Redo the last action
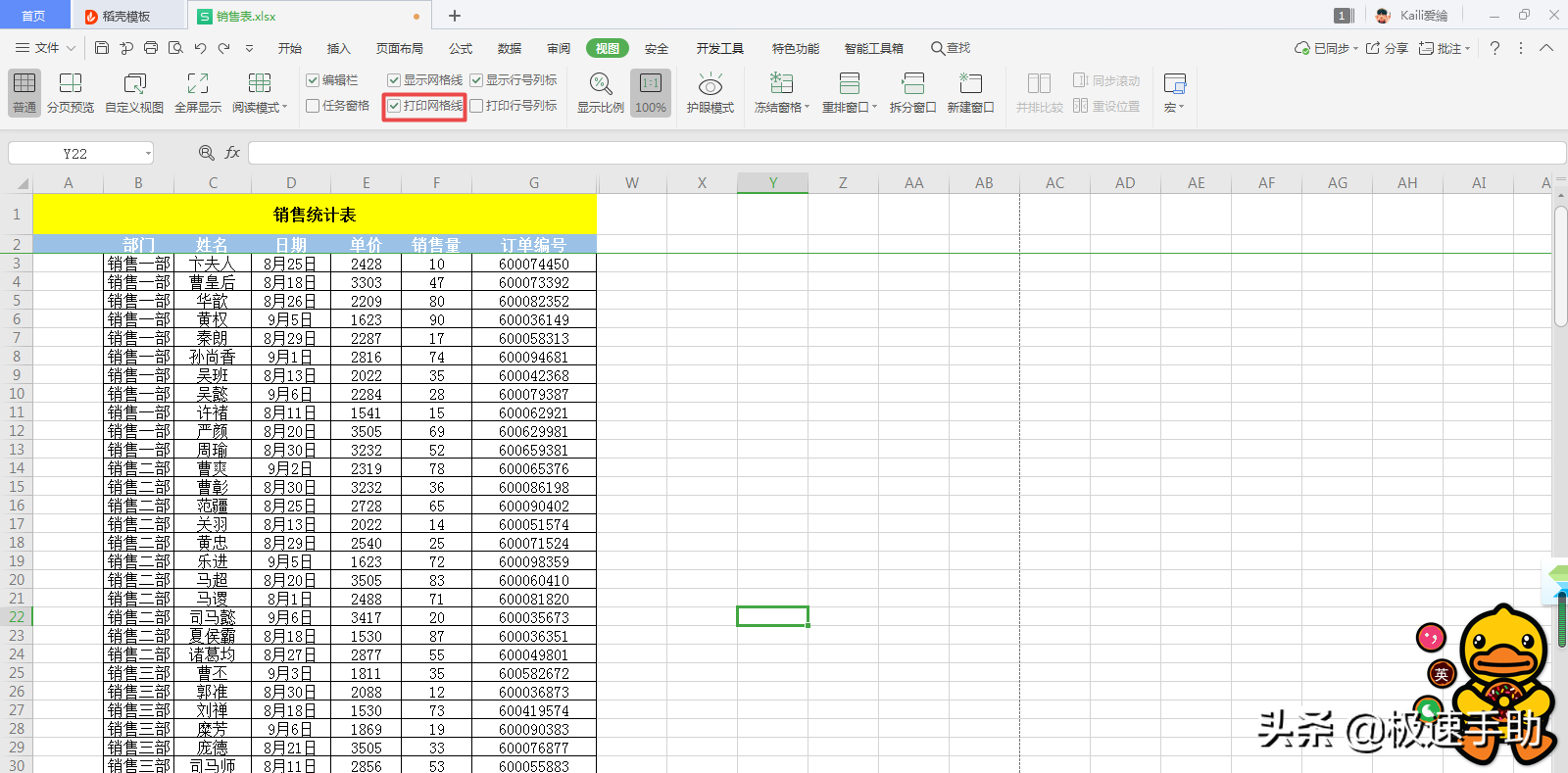This screenshot has width=1568, height=773. (224, 48)
